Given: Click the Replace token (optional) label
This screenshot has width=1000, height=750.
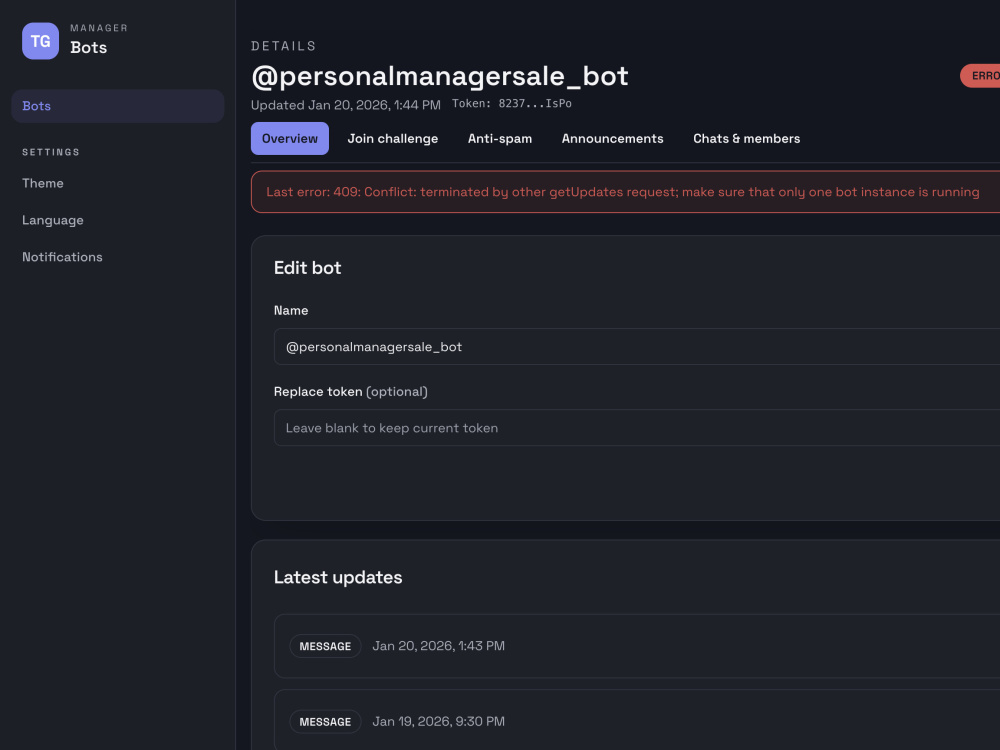Looking at the screenshot, I should click(351, 392).
